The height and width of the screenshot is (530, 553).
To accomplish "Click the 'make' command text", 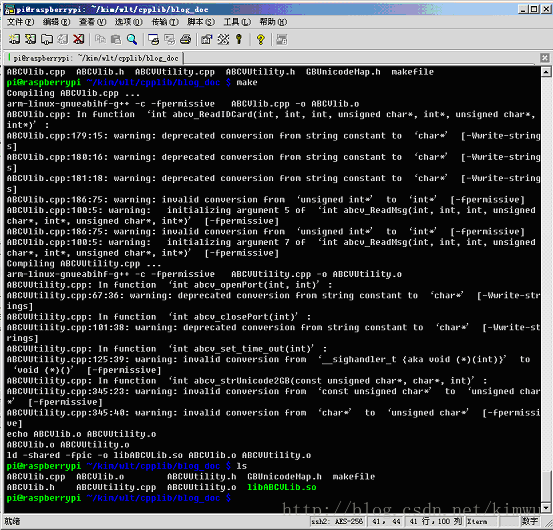I will coord(247,83).
